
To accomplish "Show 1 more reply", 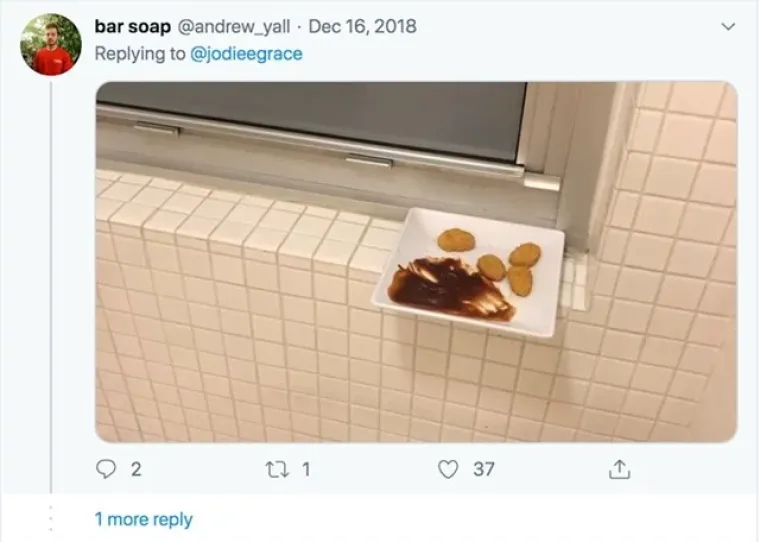I will 144,519.
